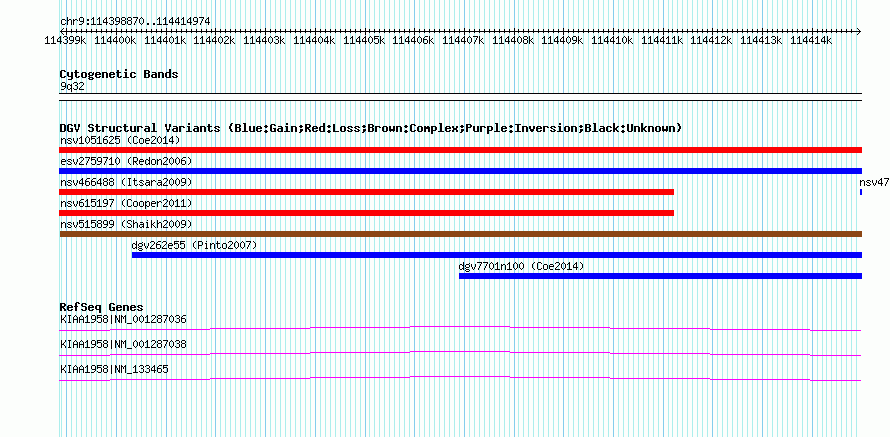
Task: Open the esv2759710 (Redon2006) variant label
Action: 126,161
